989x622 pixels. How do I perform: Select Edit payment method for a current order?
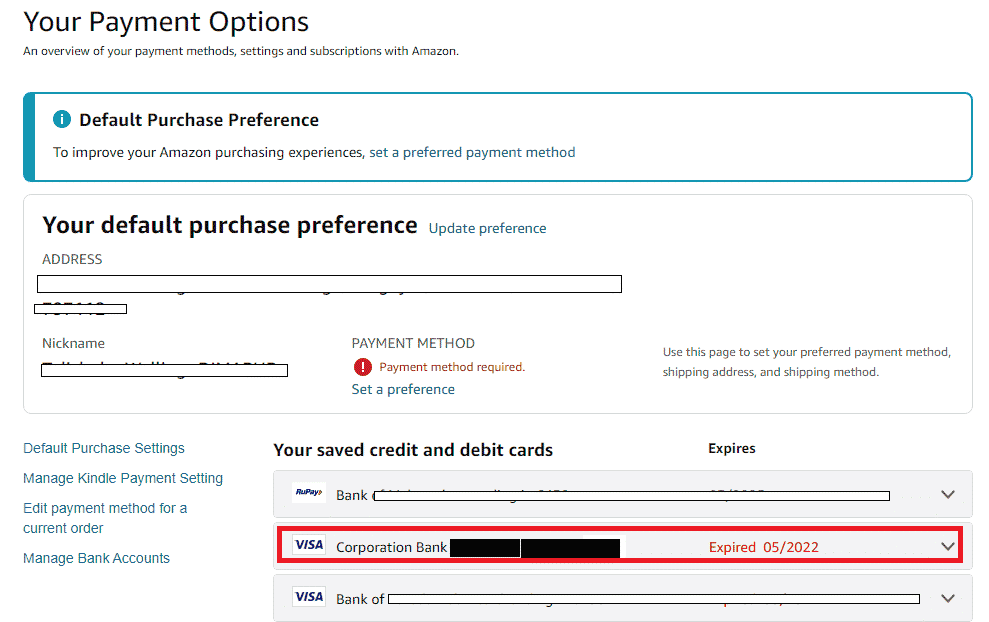(105, 518)
